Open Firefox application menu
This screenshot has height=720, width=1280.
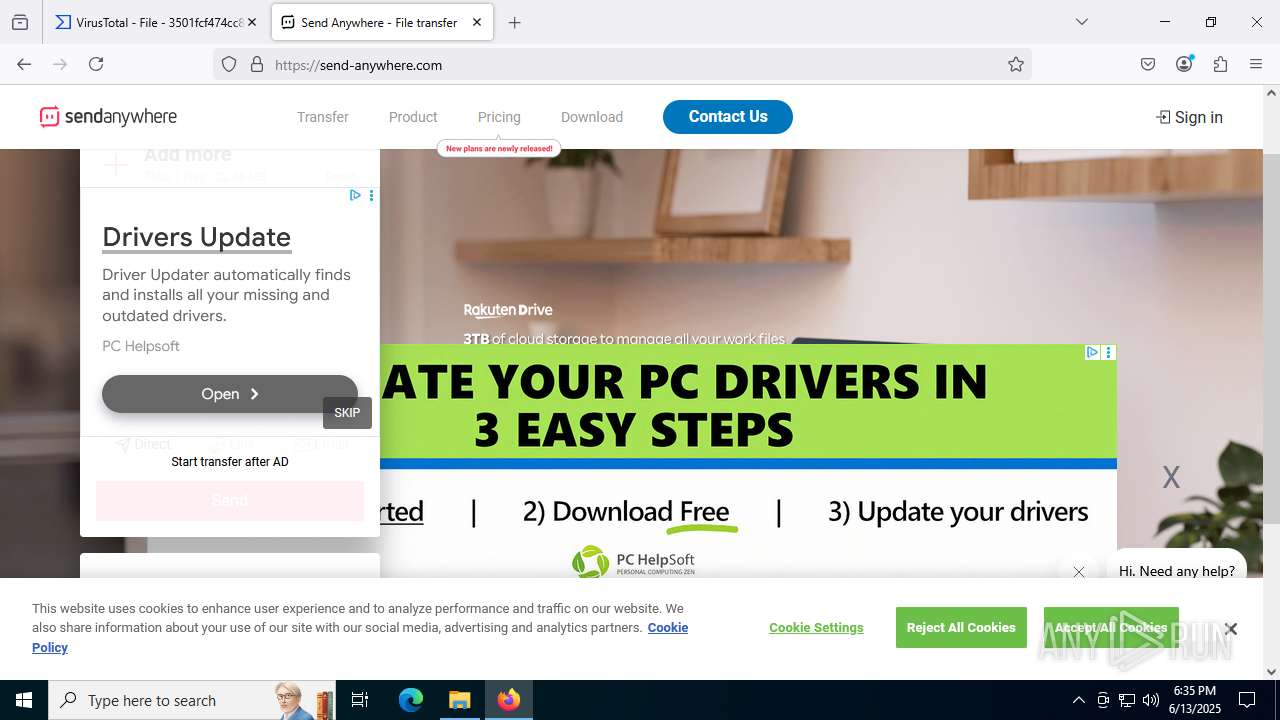[x=1256, y=64]
